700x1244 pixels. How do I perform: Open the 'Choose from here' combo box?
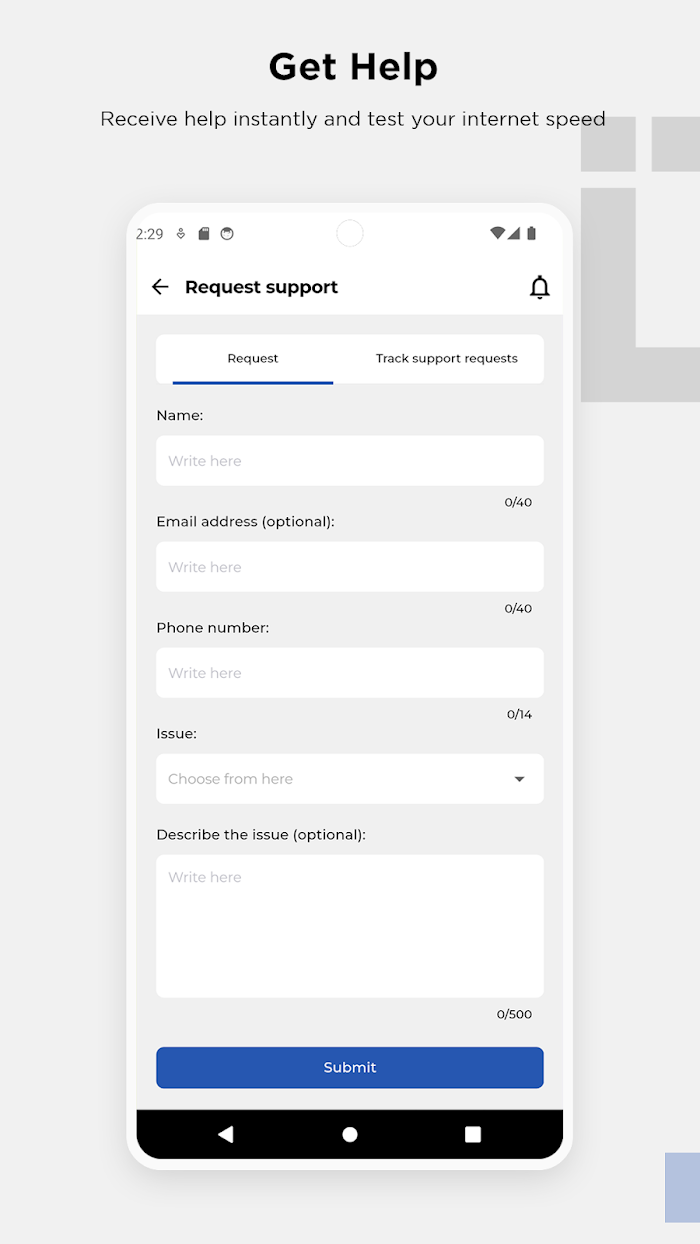[x=350, y=779]
